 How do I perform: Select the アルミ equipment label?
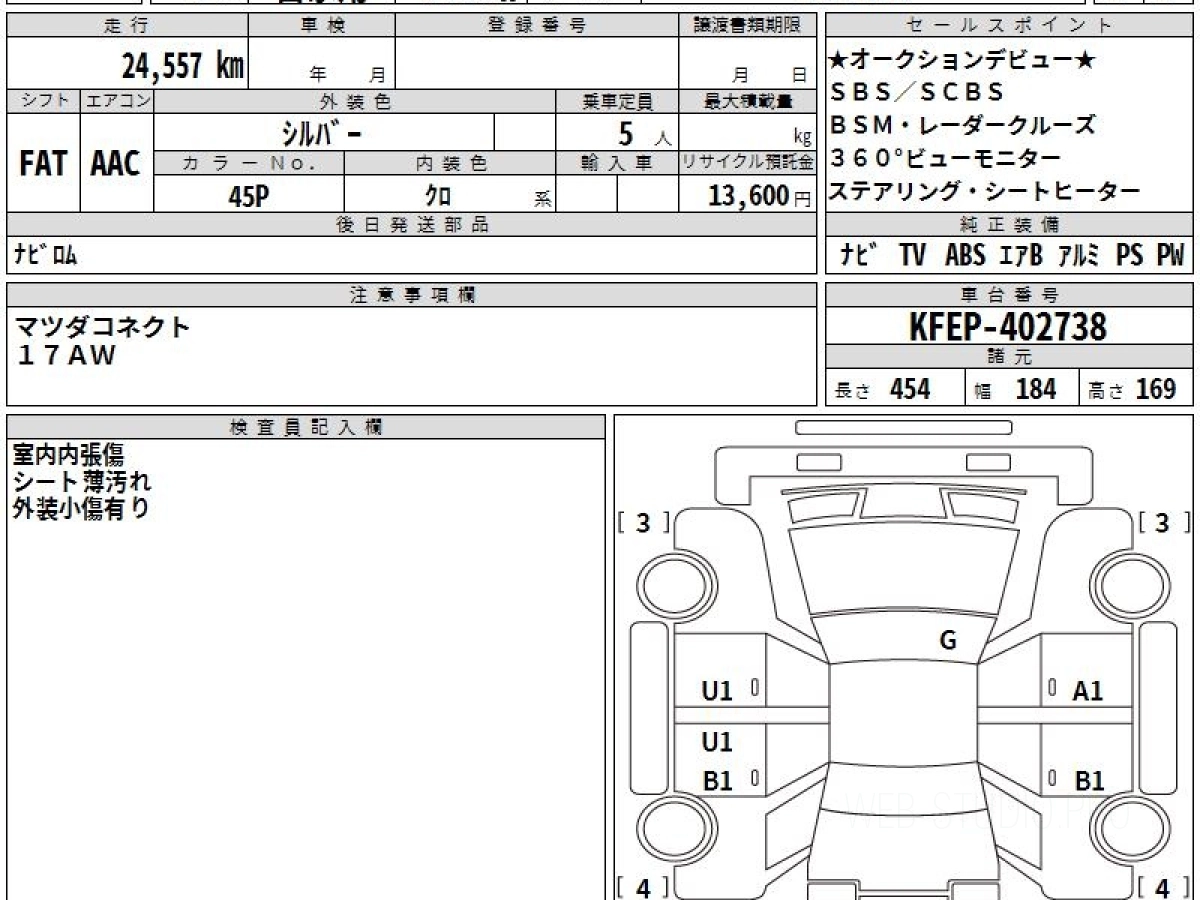tap(1079, 256)
